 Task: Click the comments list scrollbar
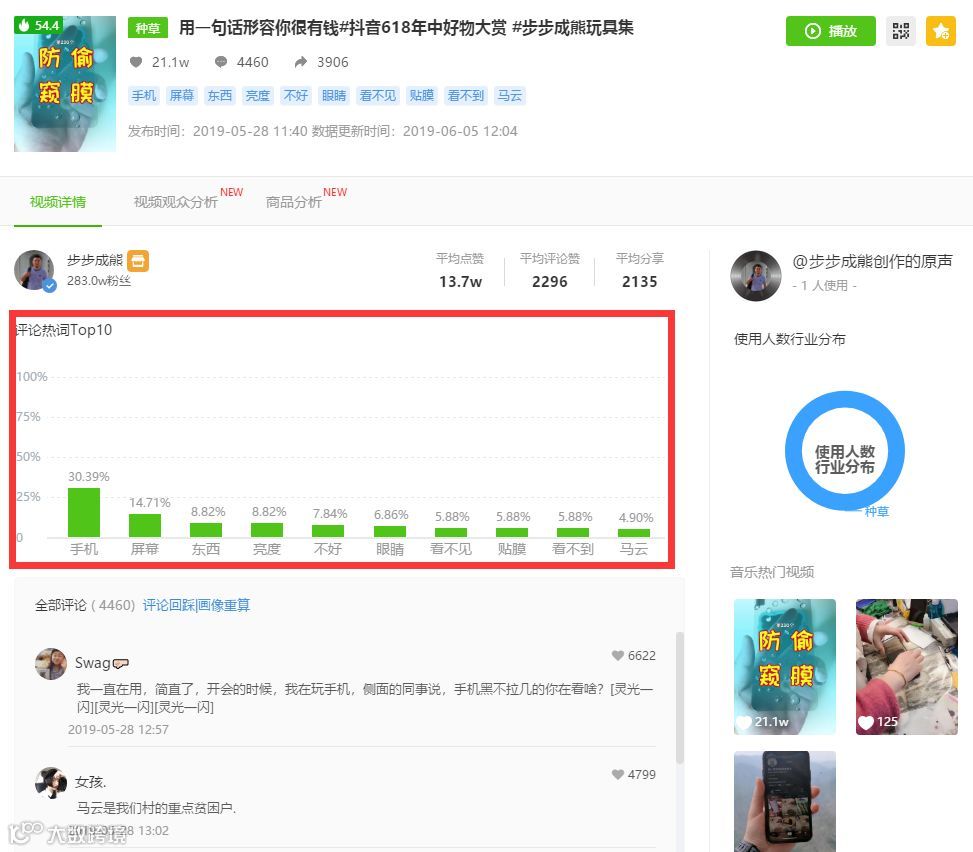pos(679,697)
